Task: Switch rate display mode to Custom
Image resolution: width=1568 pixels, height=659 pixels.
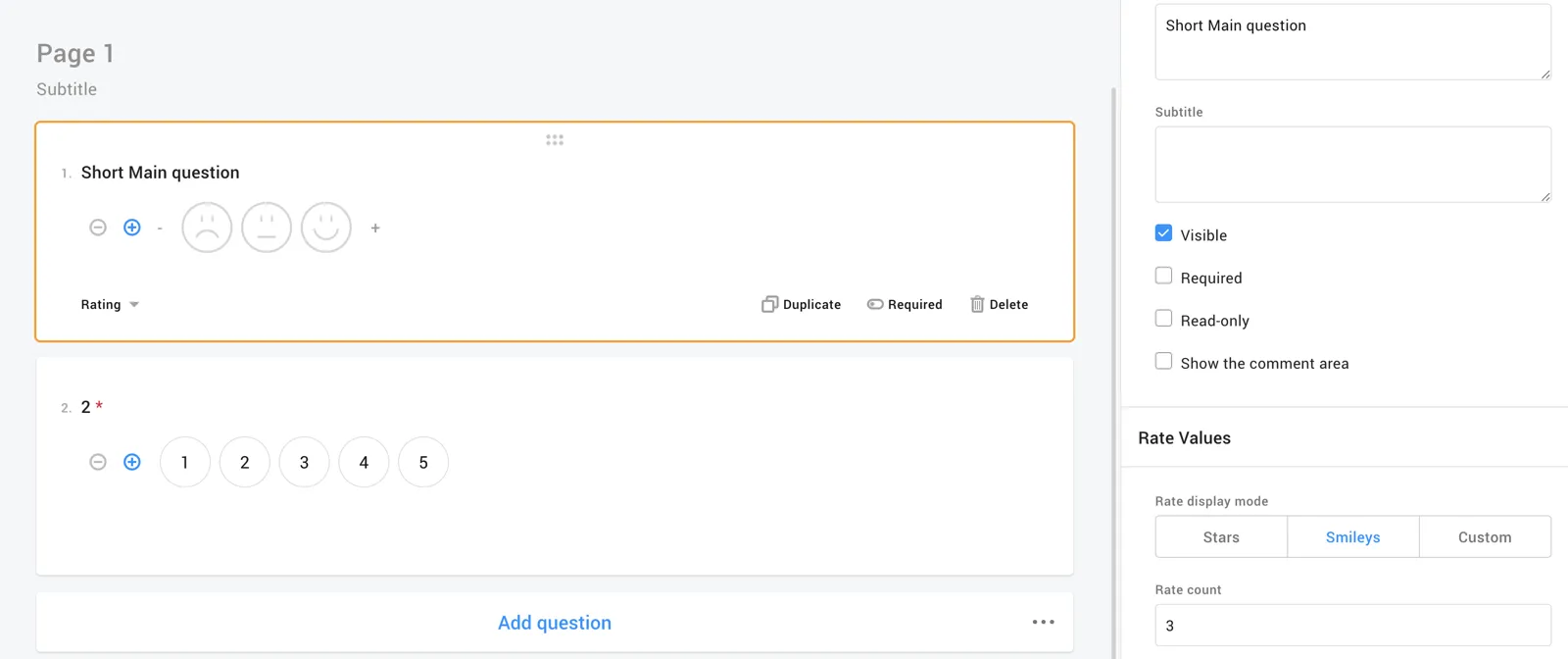Action: click(1485, 537)
